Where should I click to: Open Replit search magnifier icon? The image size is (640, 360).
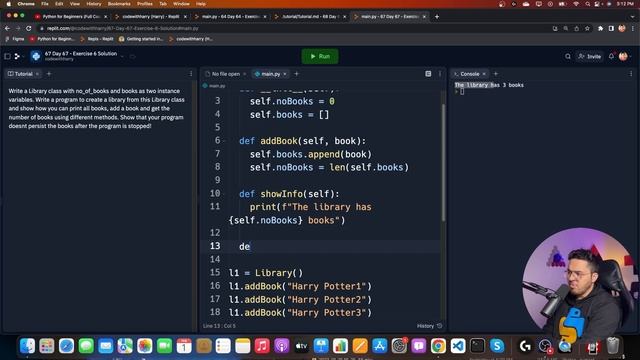568,56
